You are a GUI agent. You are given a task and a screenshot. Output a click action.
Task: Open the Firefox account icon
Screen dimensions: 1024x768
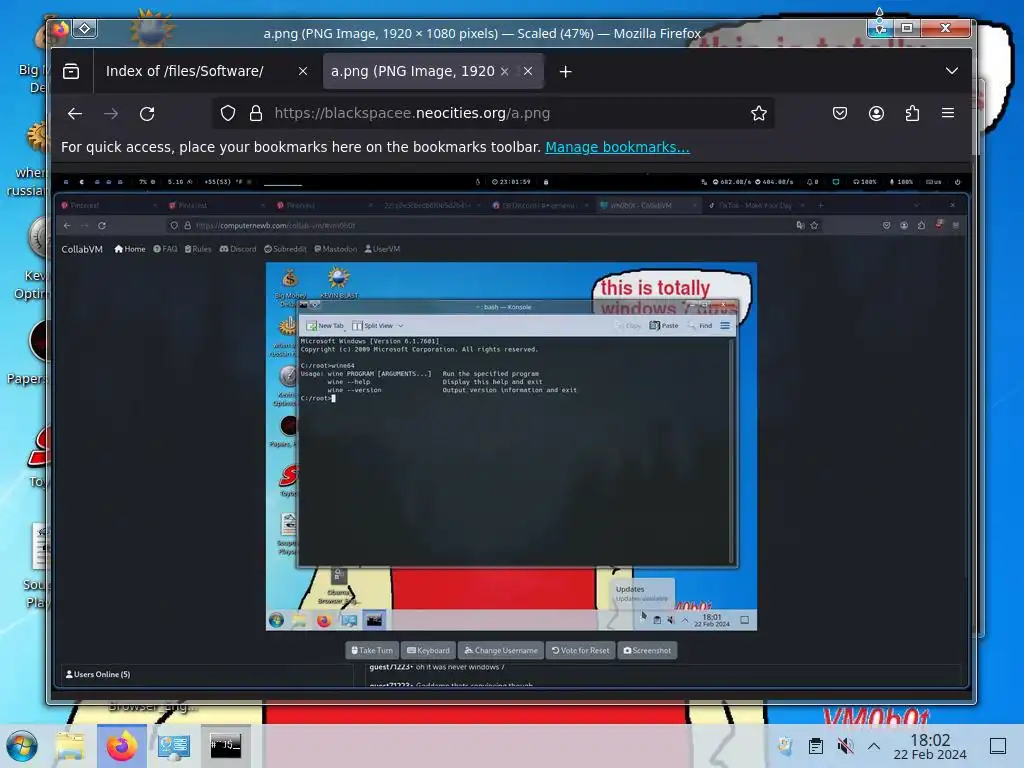[876, 114]
